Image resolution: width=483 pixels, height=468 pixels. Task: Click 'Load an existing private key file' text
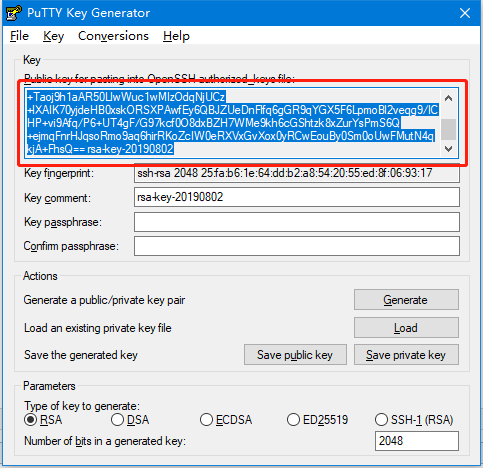[x=98, y=328]
